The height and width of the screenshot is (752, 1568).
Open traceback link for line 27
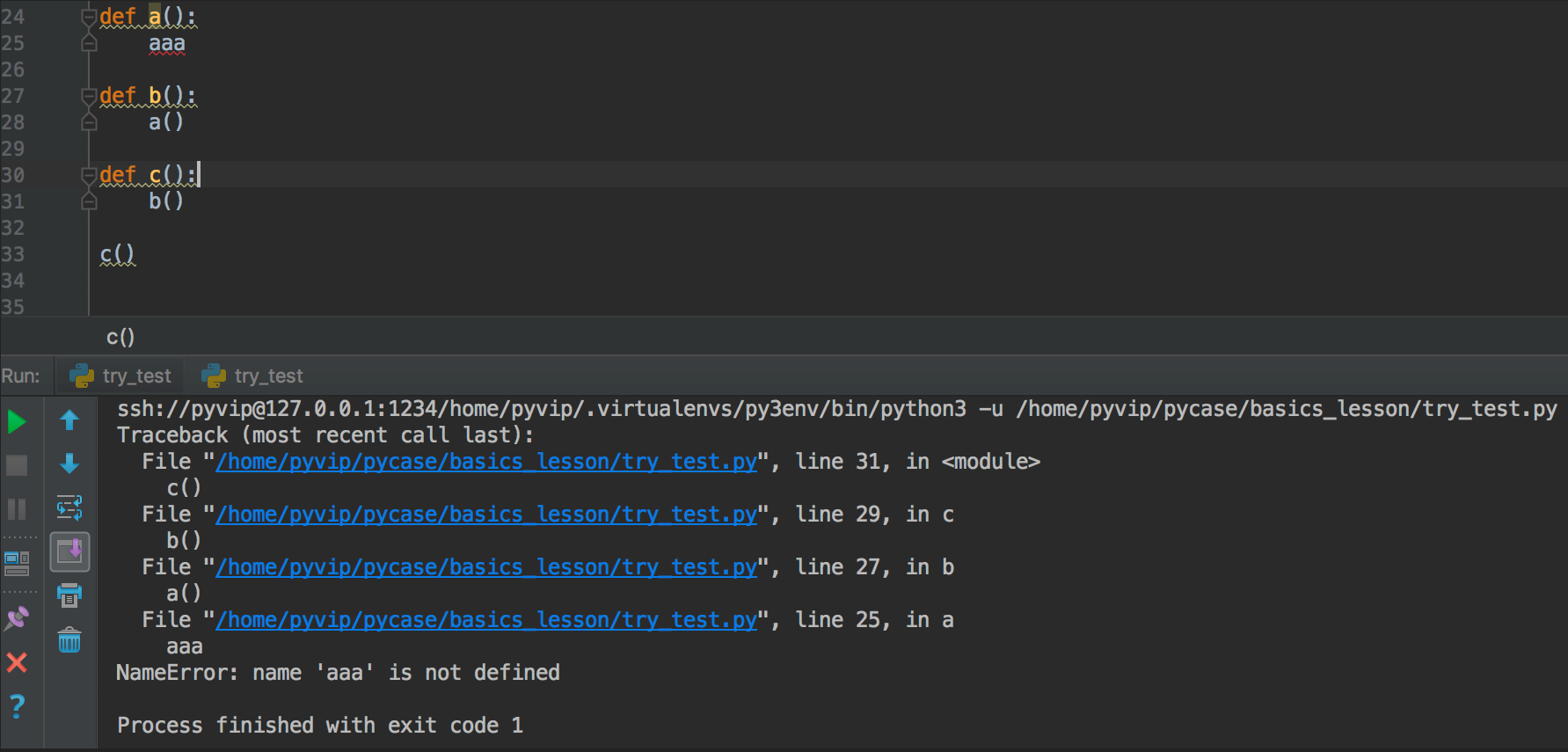[486, 567]
